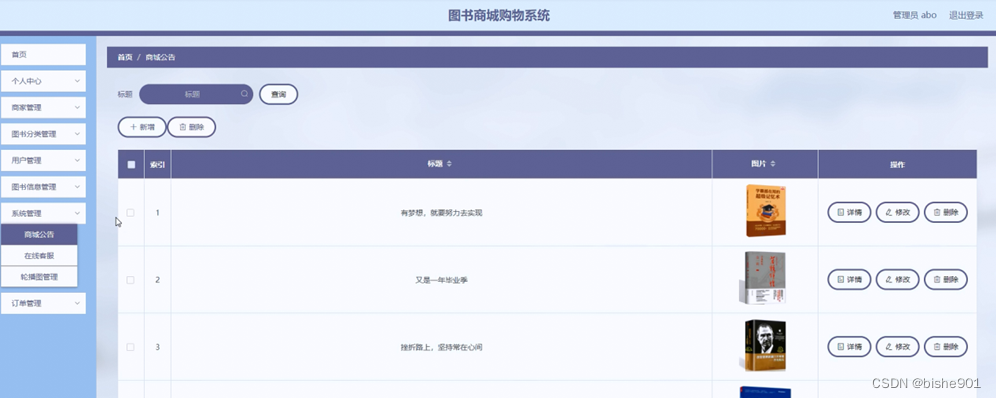Image resolution: width=996 pixels, height=398 pixels.
Task: Check the row 2 checkbox for 又是一年毕业季
Action: [x=130, y=280]
